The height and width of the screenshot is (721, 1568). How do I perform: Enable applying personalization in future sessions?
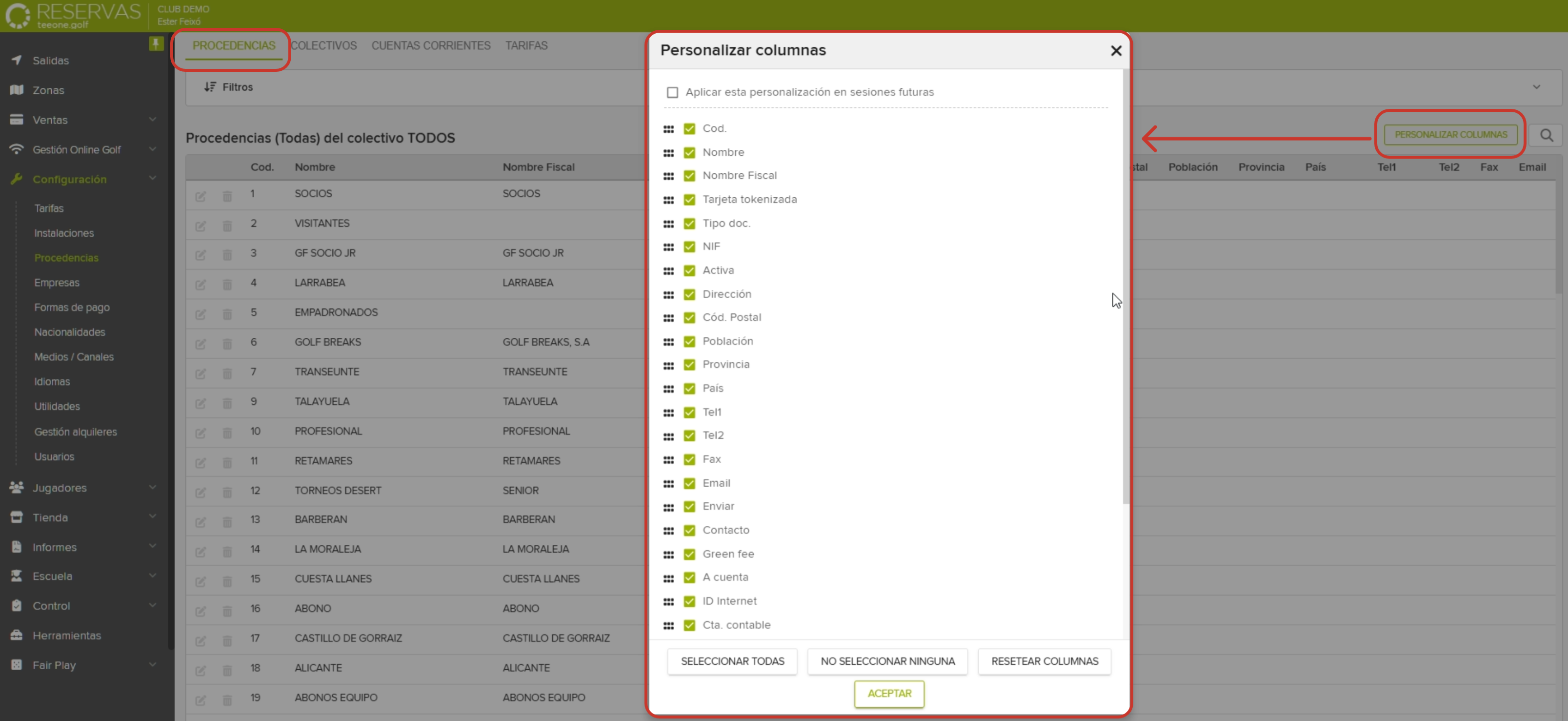pyautogui.click(x=672, y=93)
